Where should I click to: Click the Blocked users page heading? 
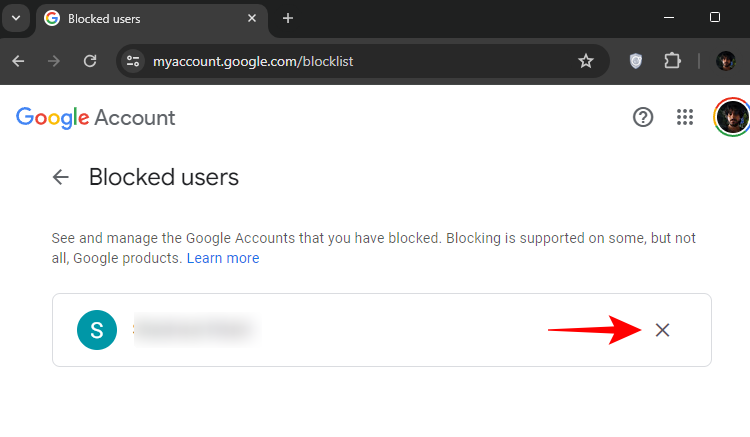(x=164, y=177)
